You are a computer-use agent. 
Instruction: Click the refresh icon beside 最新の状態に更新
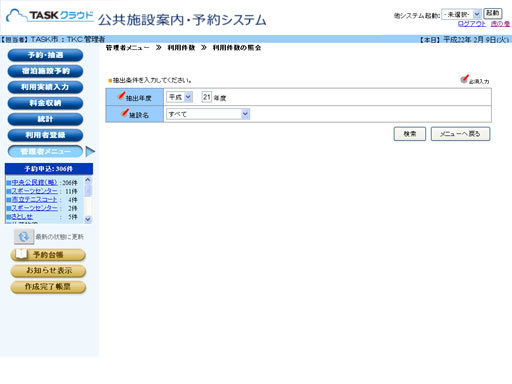(24, 237)
